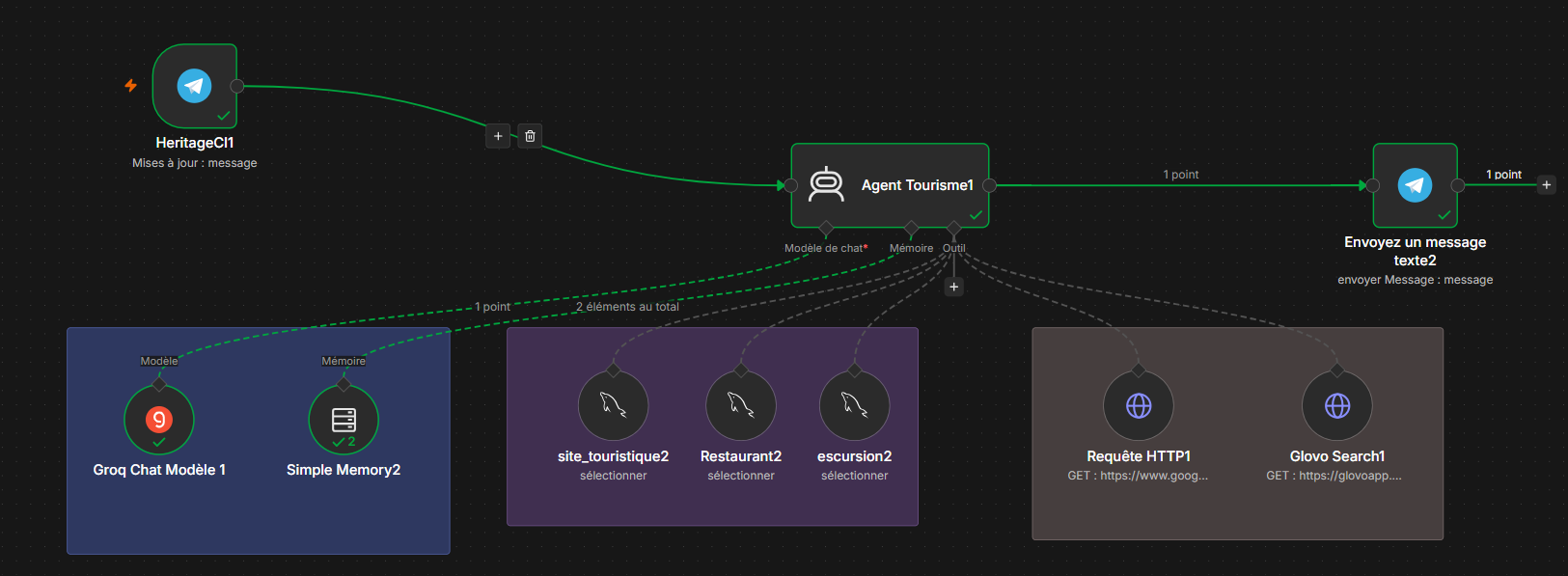Click the Mémoire connector diamond on agent
The height and width of the screenshot is (576, 1568).
[x=912, y=229]
